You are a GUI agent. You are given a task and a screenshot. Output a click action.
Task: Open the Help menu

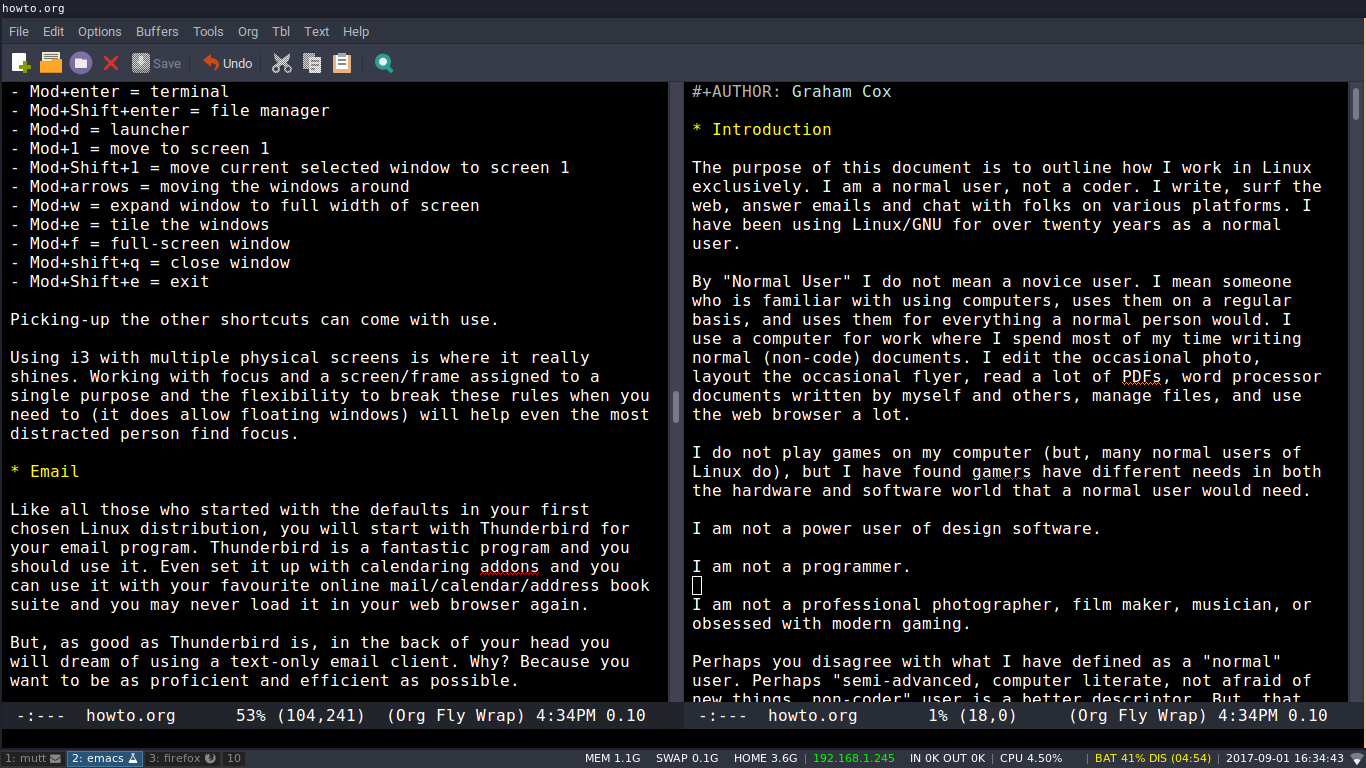[356, 32]
